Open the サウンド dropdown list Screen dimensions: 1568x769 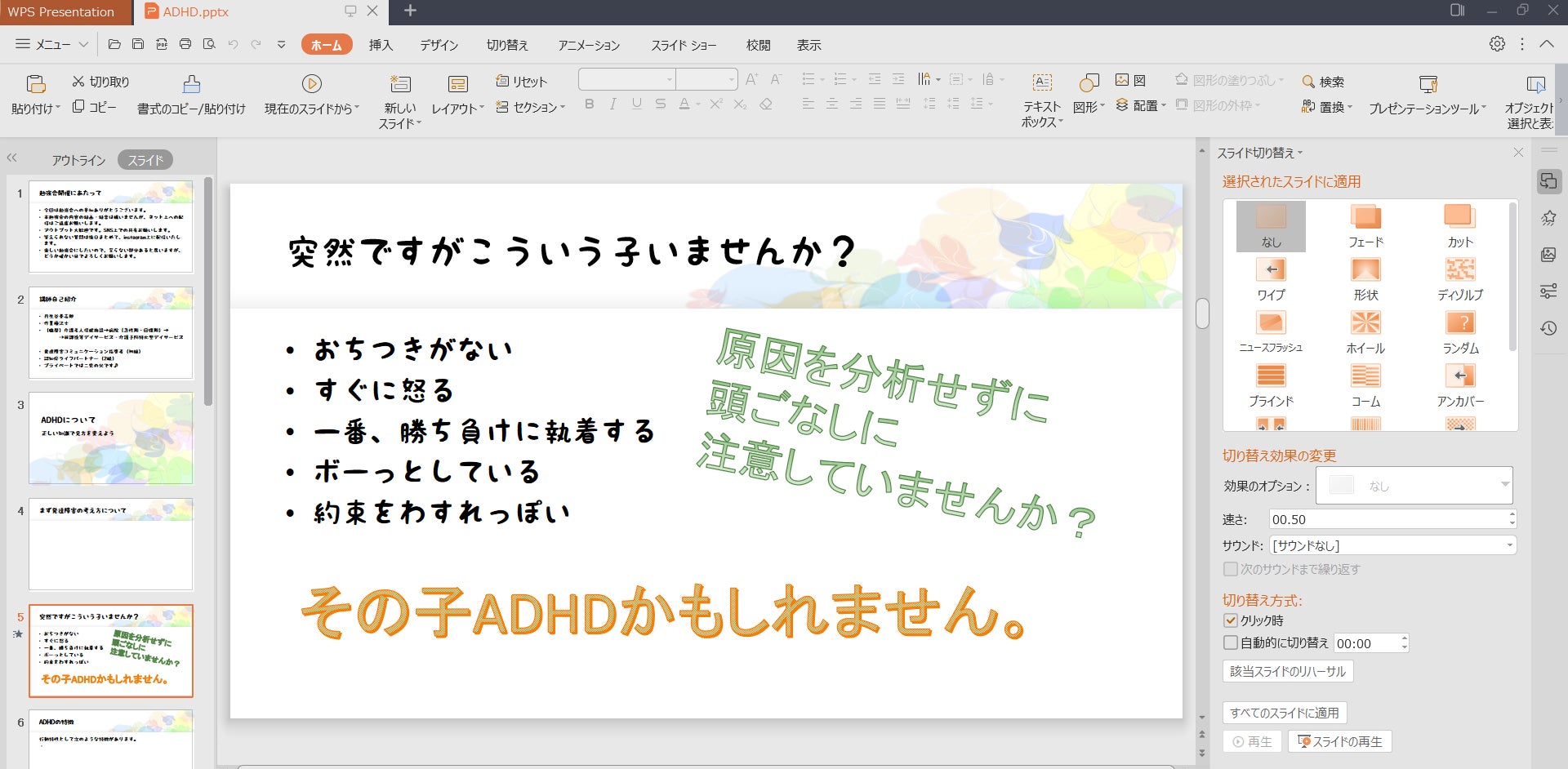(1508, 545)
